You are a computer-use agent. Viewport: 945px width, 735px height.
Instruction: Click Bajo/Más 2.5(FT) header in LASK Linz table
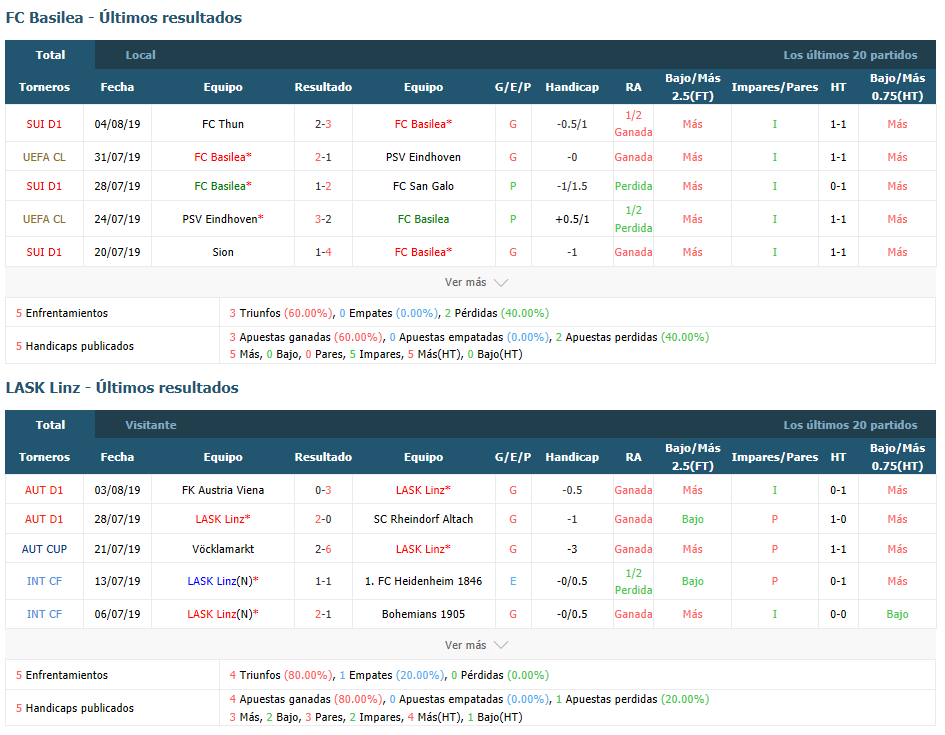(692, 457)
